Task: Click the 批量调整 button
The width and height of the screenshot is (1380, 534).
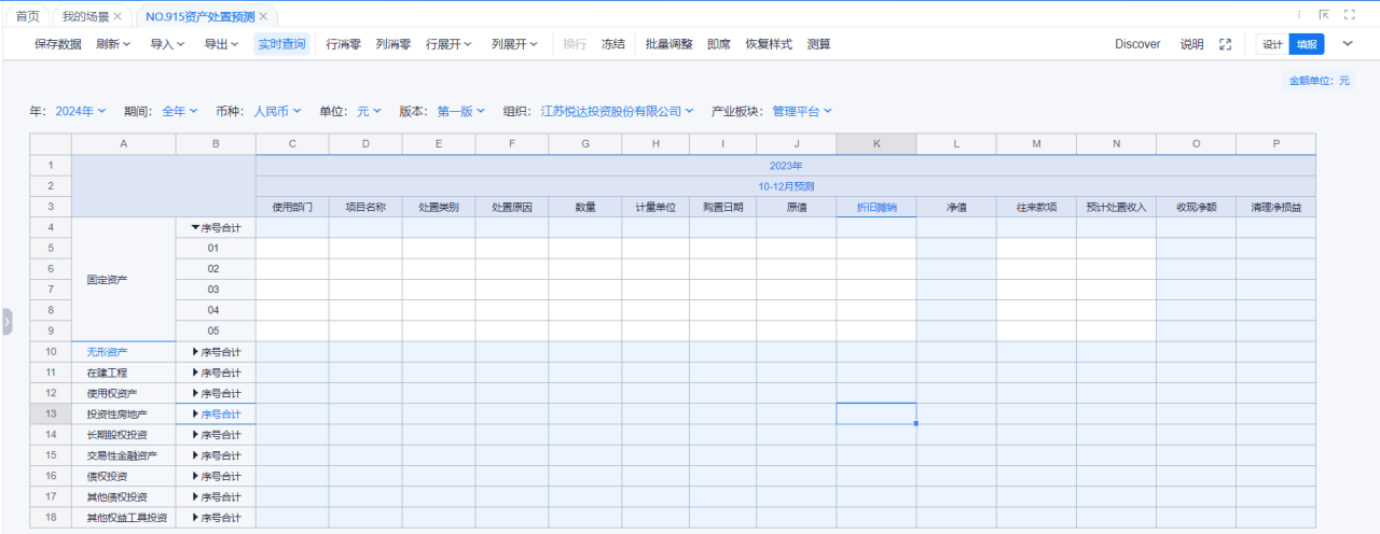Action: 669,44
